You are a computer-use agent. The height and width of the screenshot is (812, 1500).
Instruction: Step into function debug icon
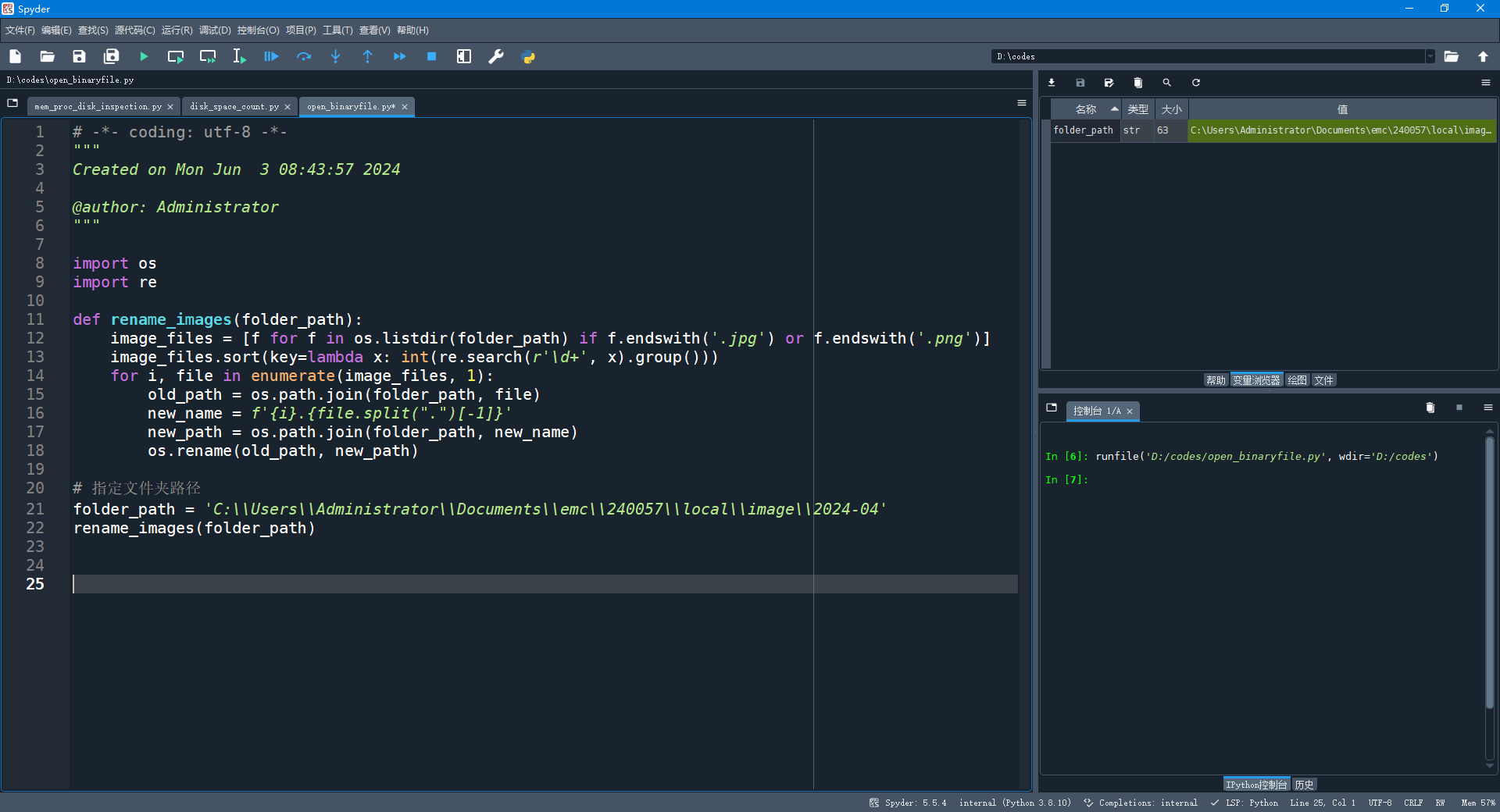click(336, 56)
